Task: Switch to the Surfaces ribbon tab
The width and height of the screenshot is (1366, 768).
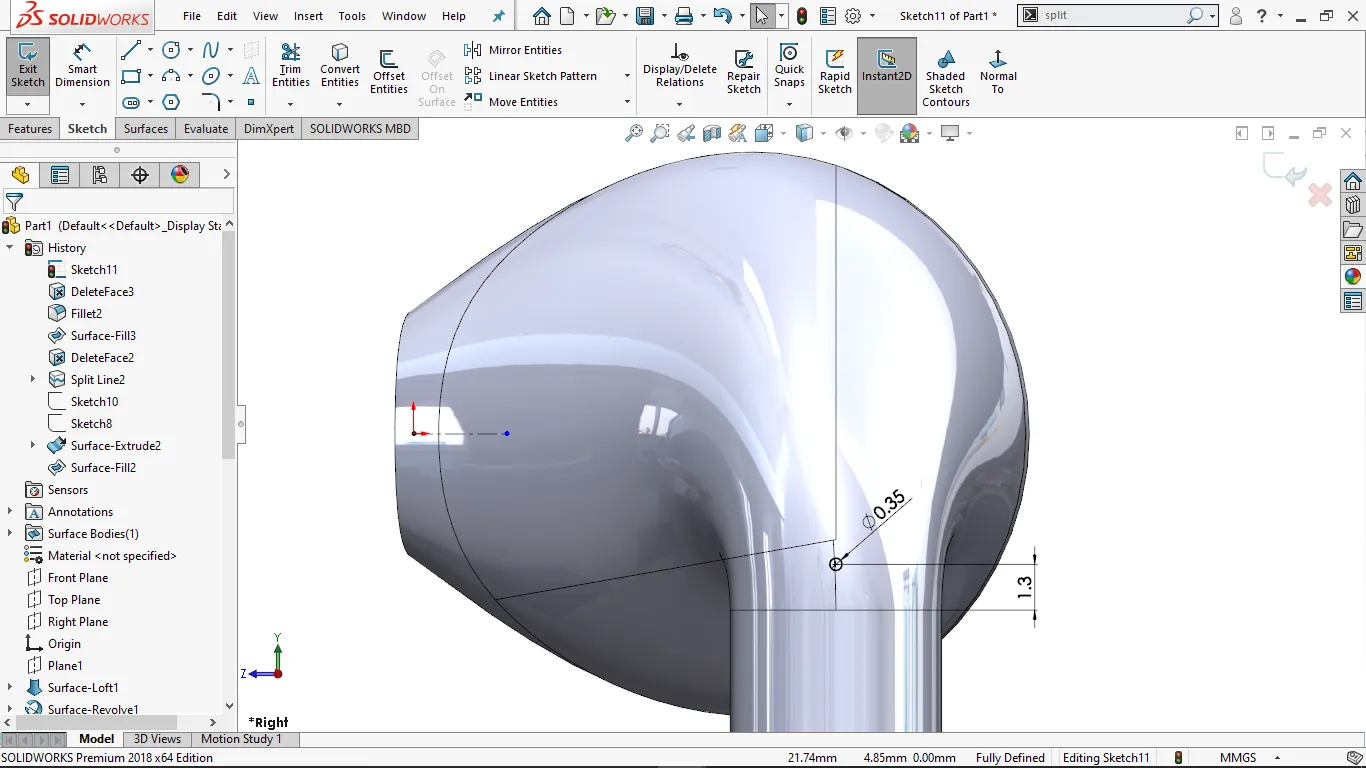Action: tap(146, 129)
